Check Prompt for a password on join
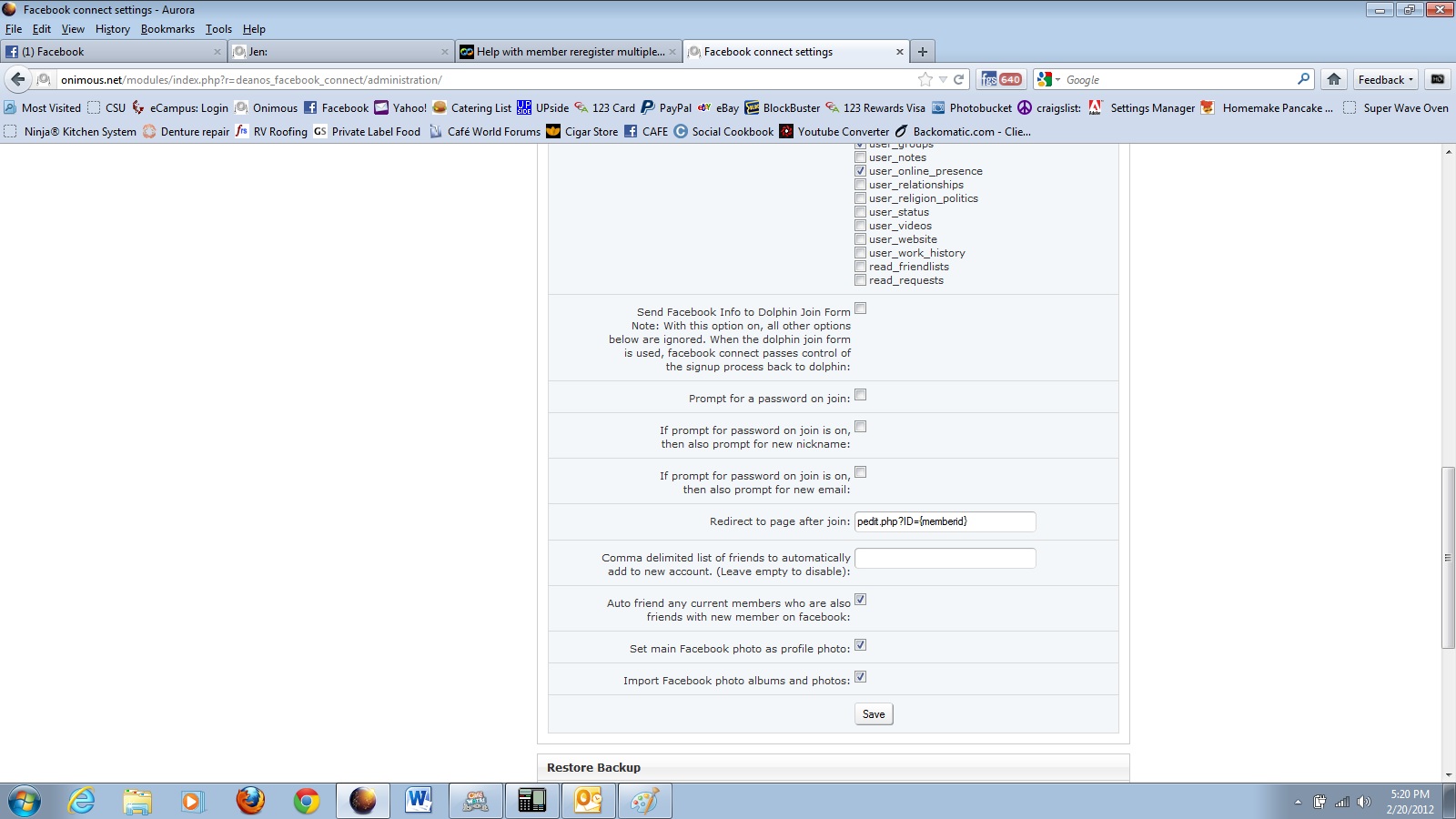This screenshot has height=819, width=1456. coord(860,395)
